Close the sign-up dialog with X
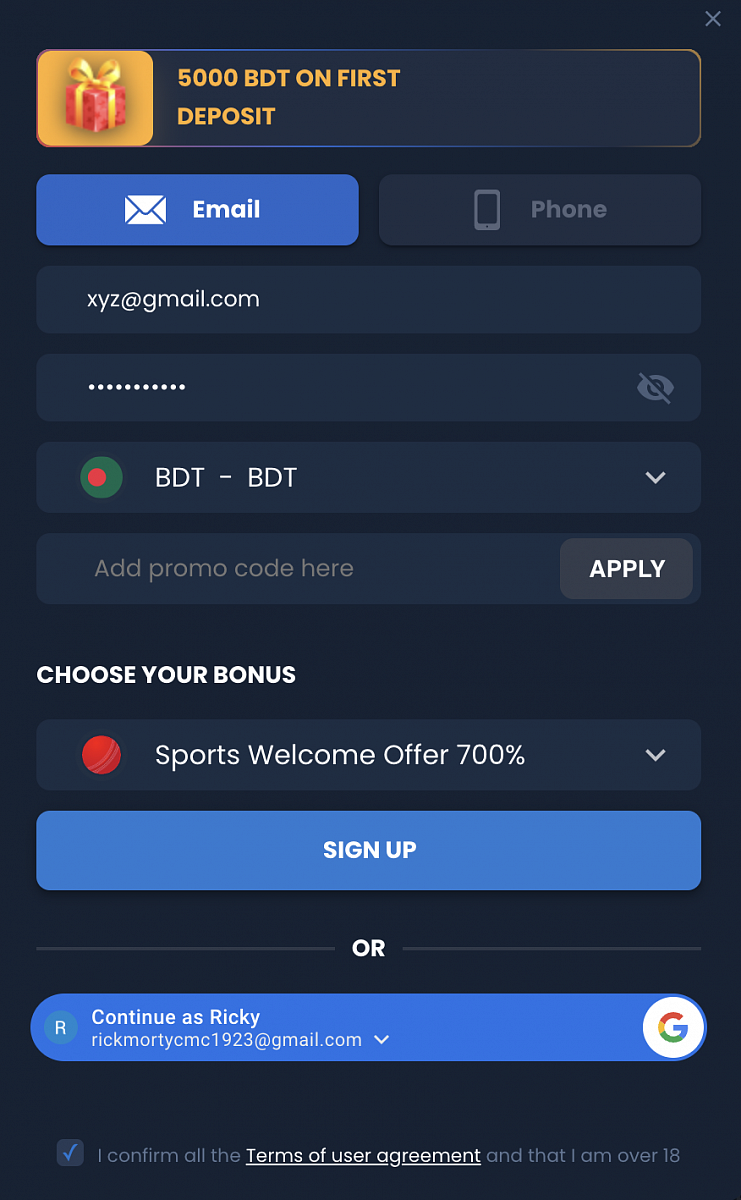Viewport: 741px width, 1200px height. (713, 18)
